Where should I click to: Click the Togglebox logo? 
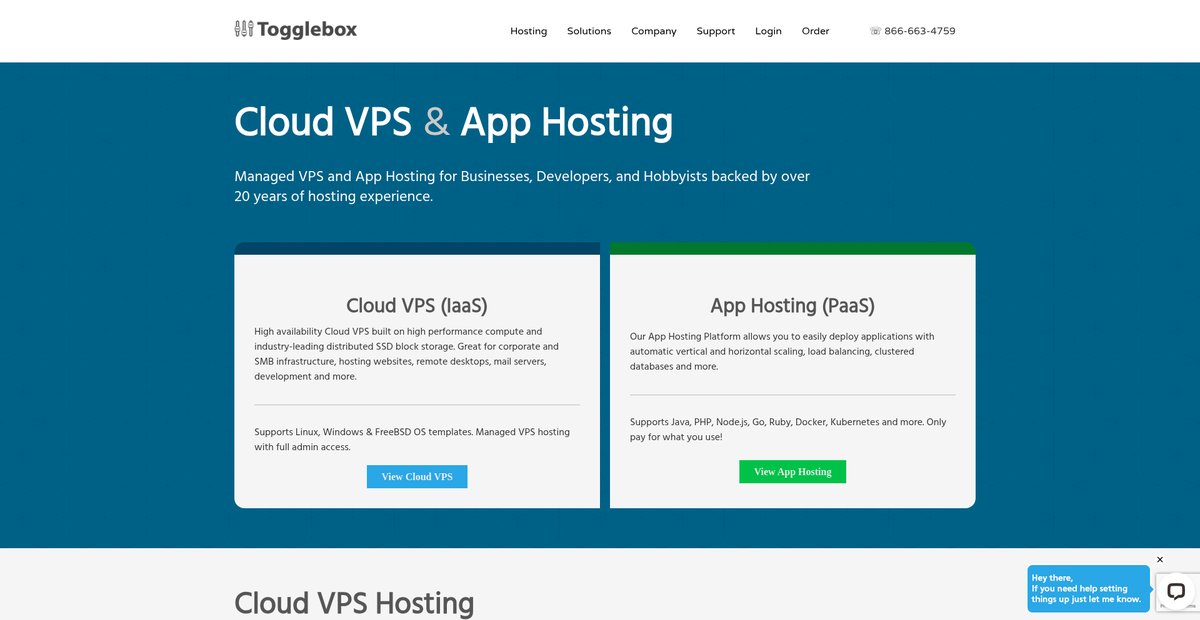point(295,30)
